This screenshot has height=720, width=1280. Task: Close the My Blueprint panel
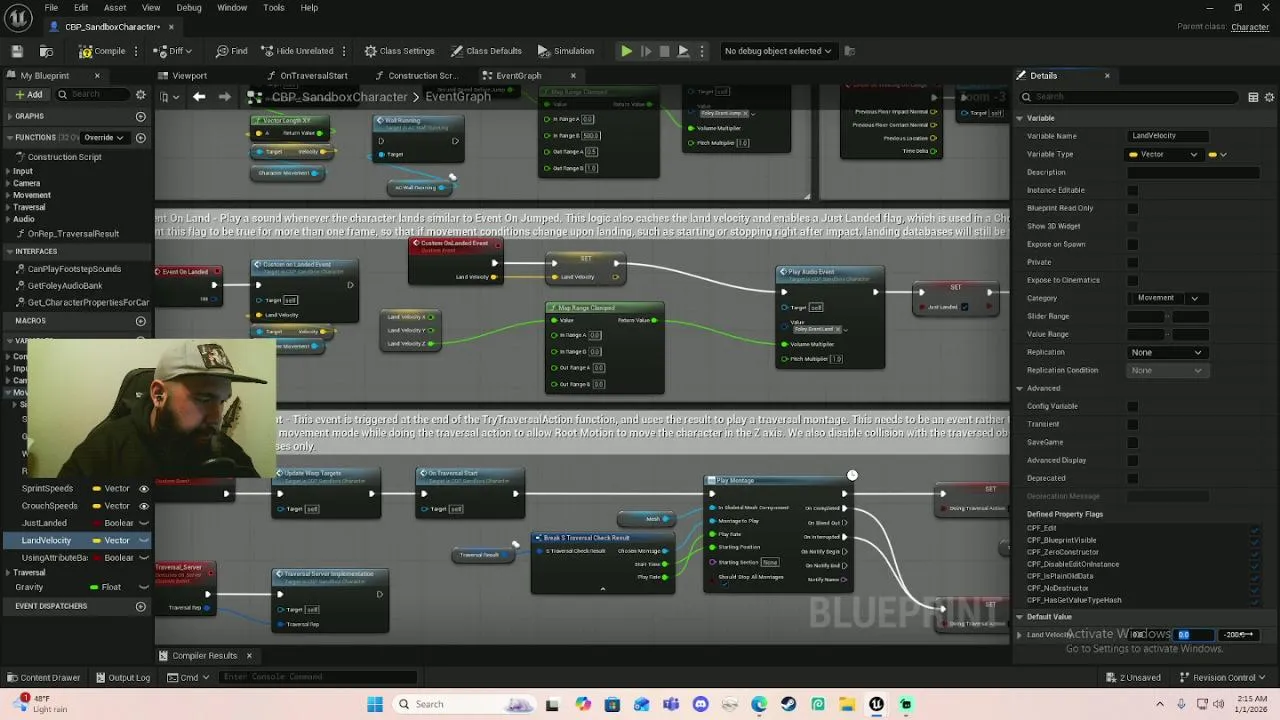[x=97, y=76]
